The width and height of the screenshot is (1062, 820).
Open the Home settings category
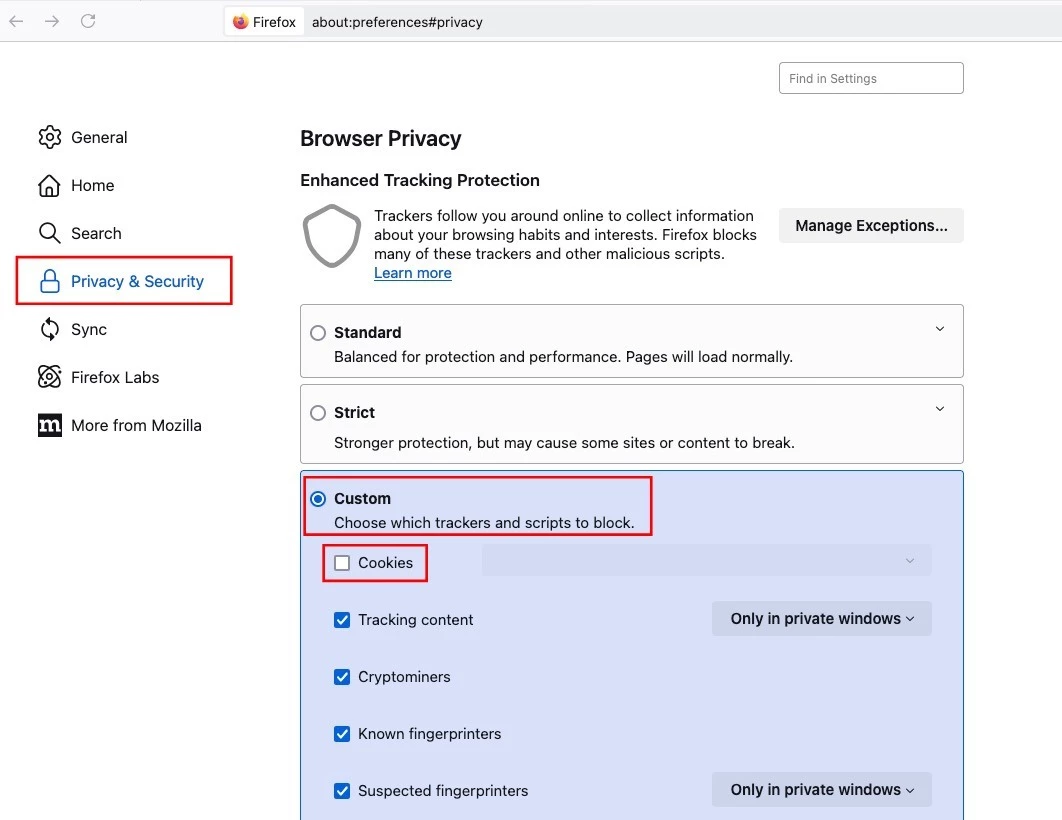pos(93,186)
